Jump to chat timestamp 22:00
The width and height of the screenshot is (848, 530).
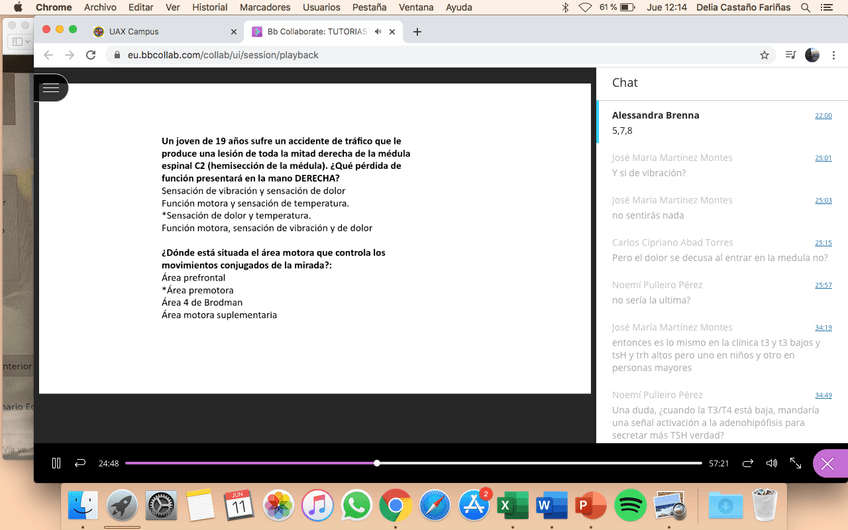(x=822, y=116)
